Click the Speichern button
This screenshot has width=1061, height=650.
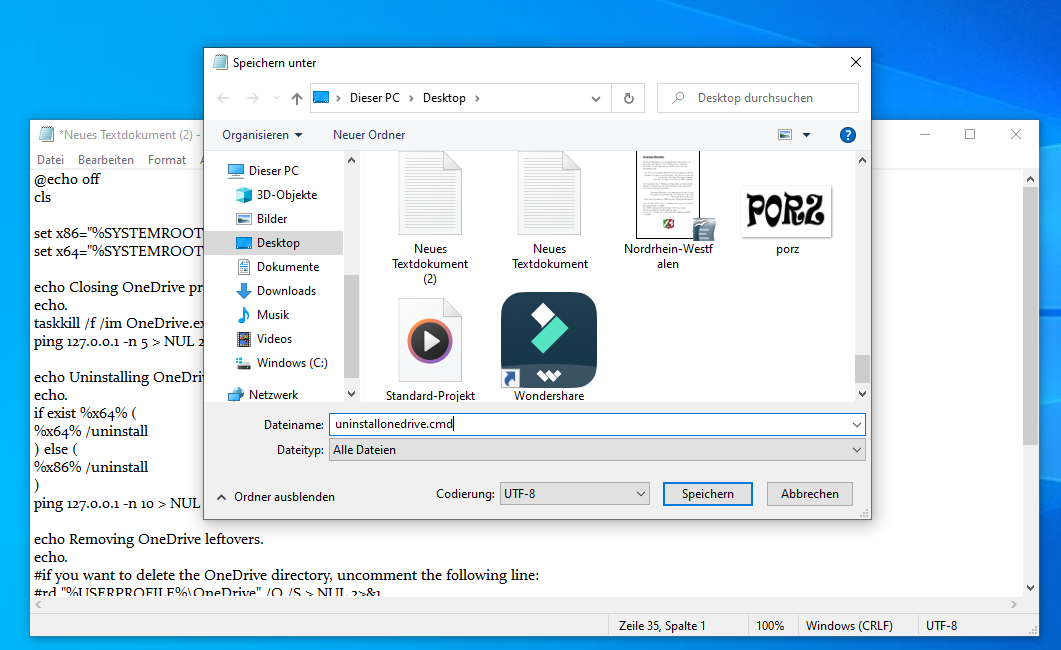pyautogui.click(x=707, y=494)
